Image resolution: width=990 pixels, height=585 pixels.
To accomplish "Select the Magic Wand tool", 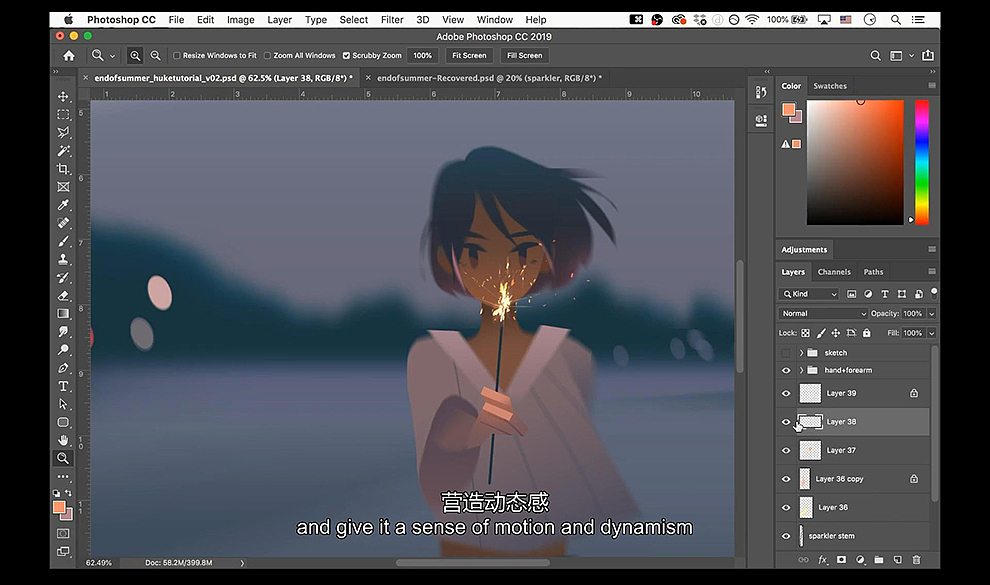I will click(63, 151).
